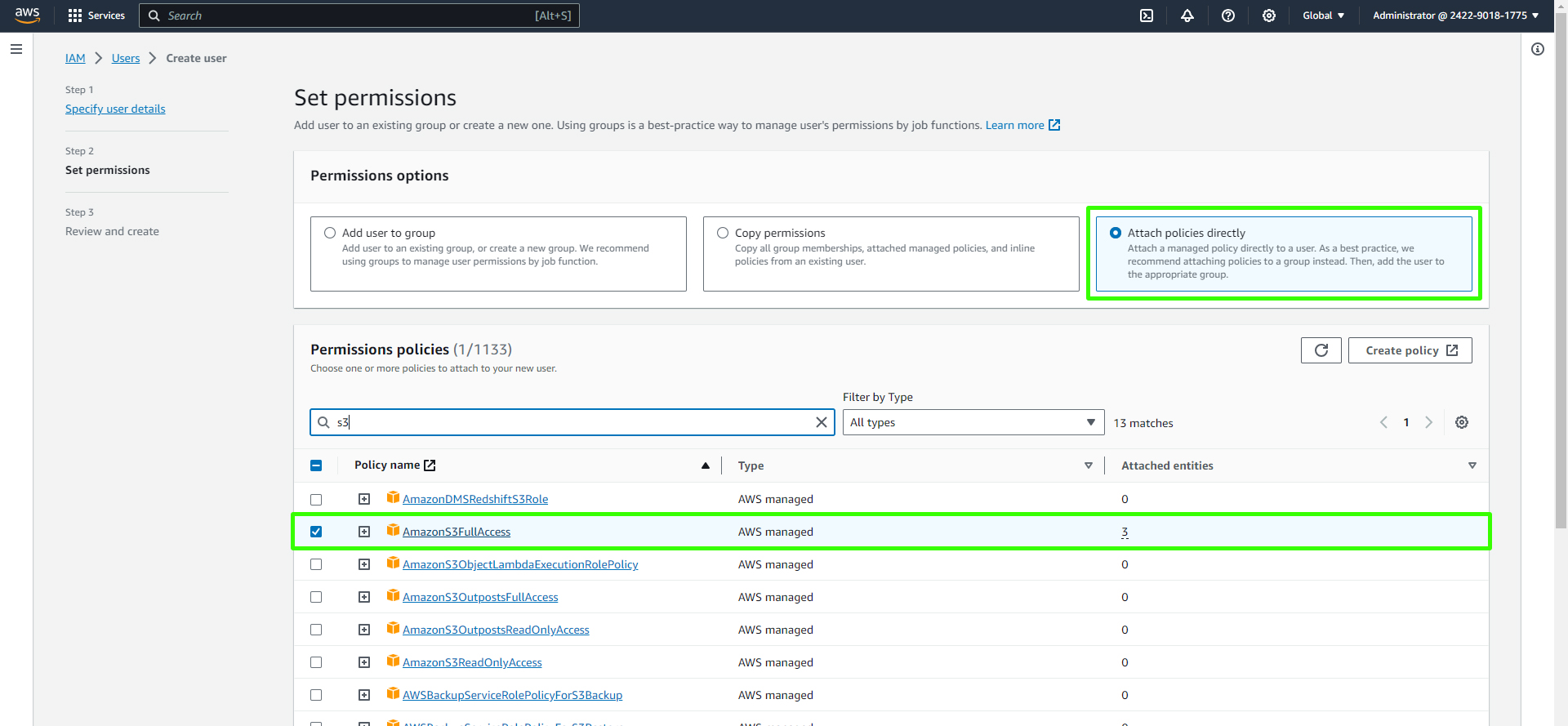This screenshot has height=726, width=1568.
Task: Open the Type column sort menu
Action: coord(1089,465)
